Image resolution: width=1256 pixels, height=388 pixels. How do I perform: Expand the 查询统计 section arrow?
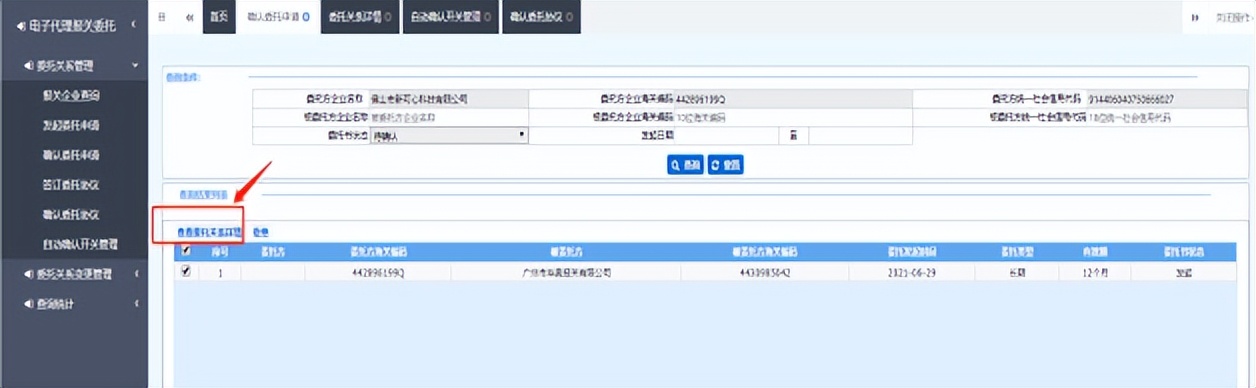(x=135, y=303)
